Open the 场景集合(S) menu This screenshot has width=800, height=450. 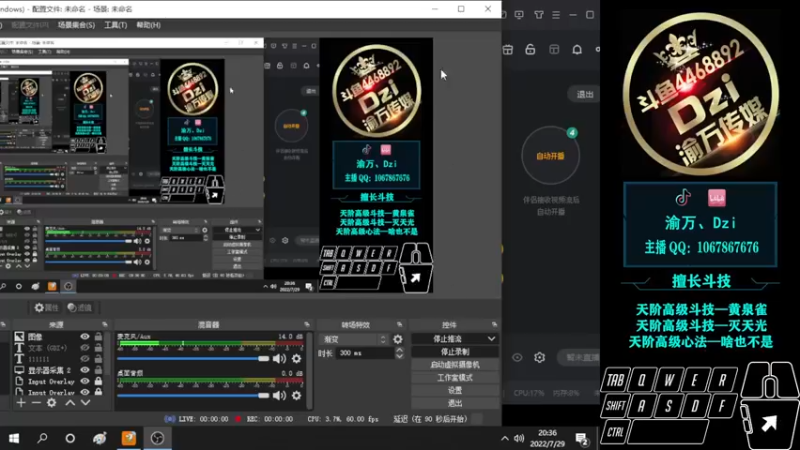76,24
